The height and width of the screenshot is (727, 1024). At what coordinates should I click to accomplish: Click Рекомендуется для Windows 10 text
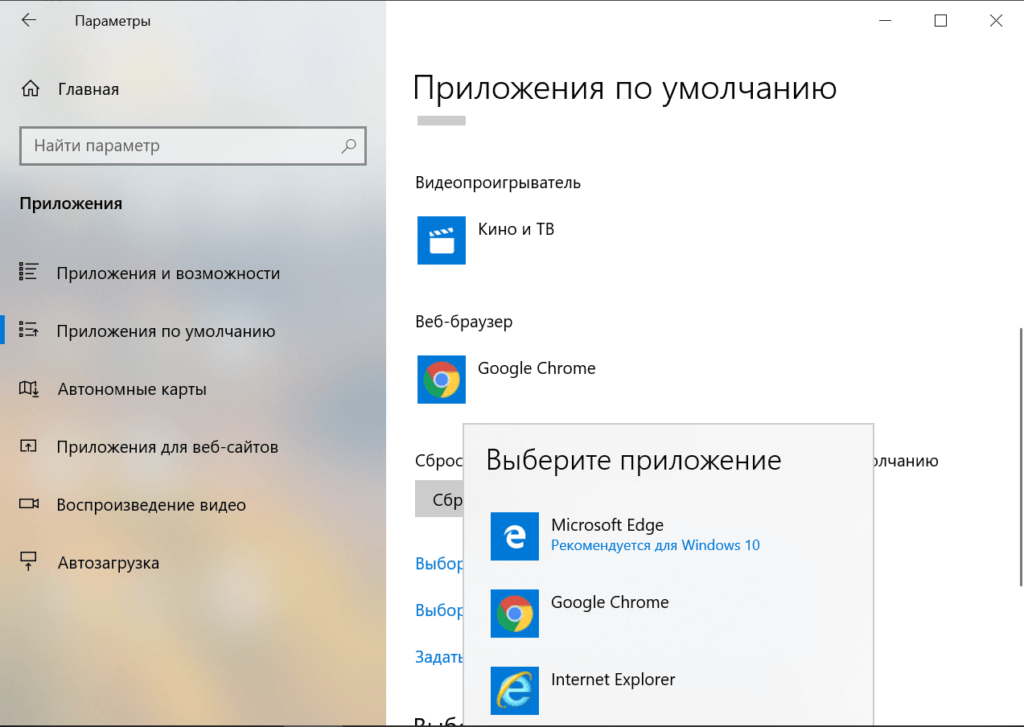coord(655,545)
